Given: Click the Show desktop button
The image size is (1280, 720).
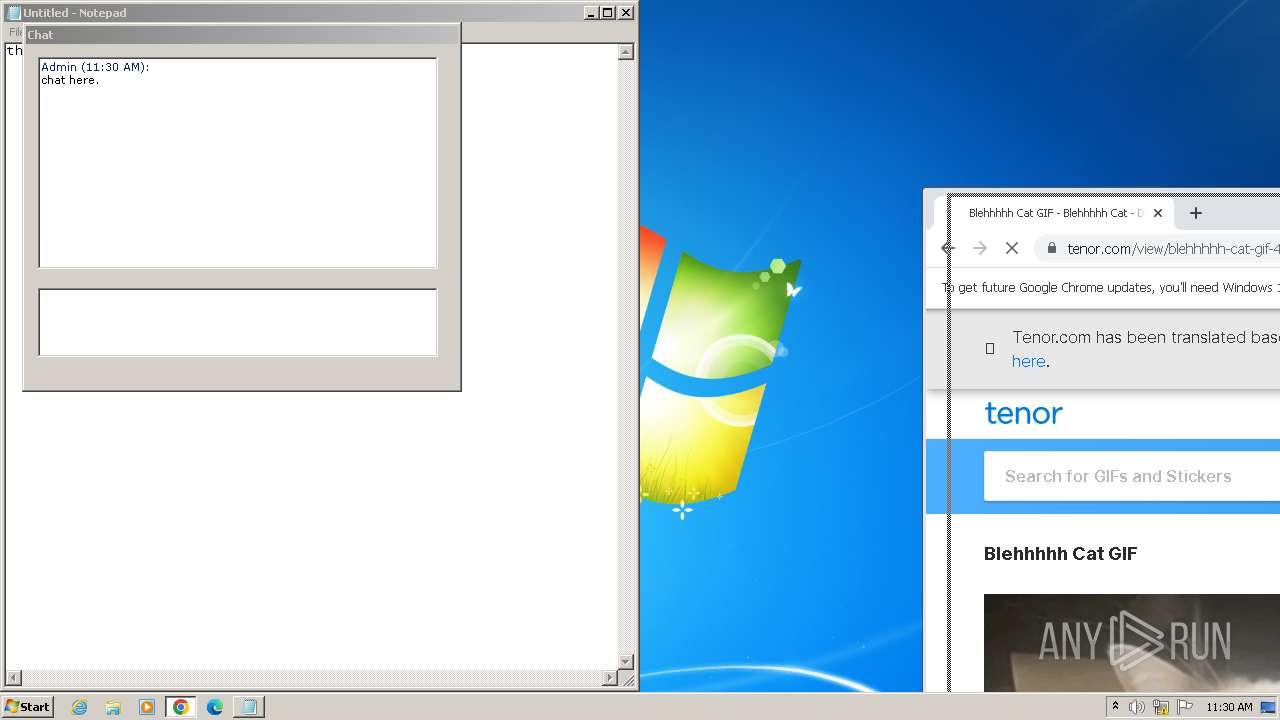Looking at the screenshot, I should (1269, 707).
